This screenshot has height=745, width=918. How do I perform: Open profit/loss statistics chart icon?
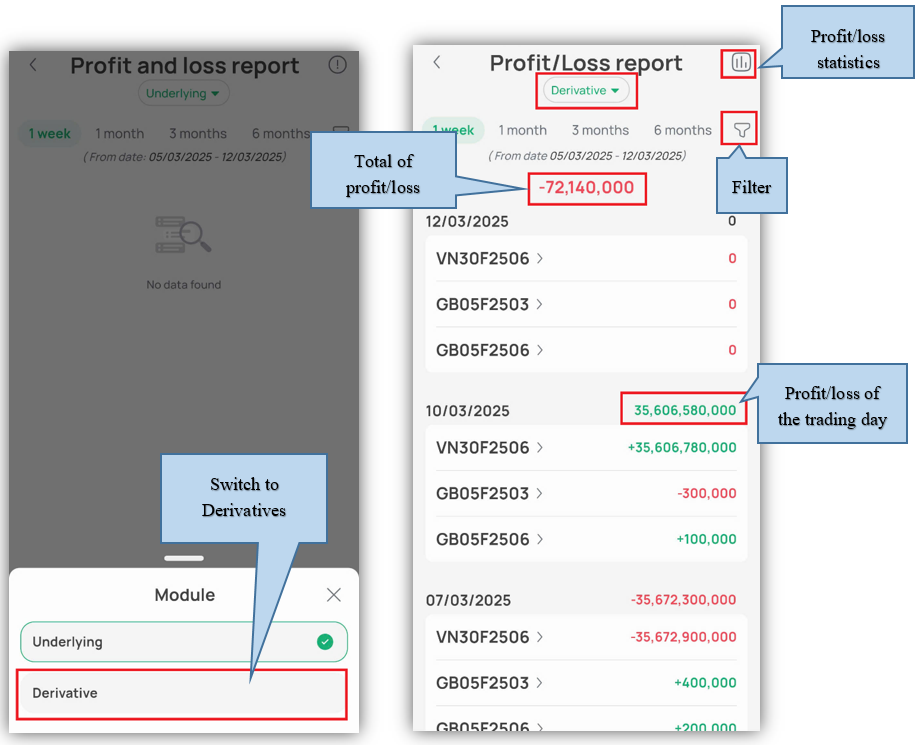740,63
